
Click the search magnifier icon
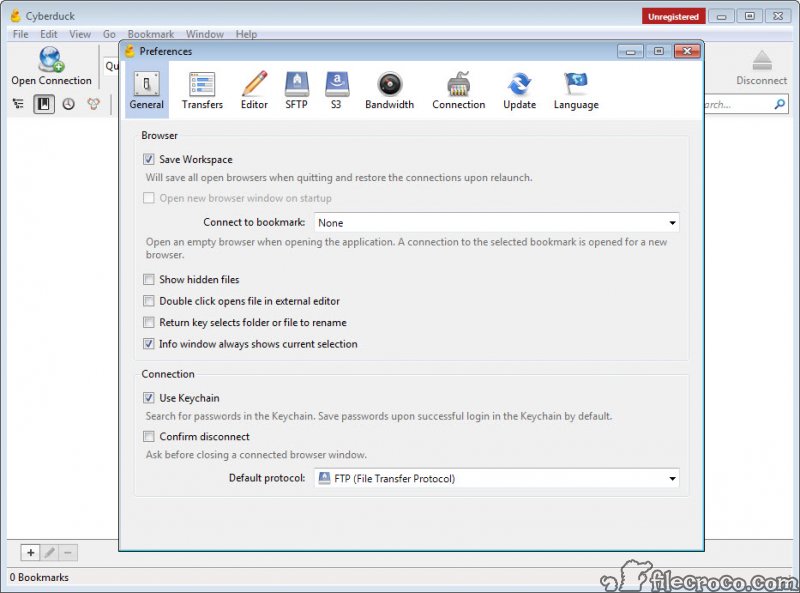coord(780,104)
